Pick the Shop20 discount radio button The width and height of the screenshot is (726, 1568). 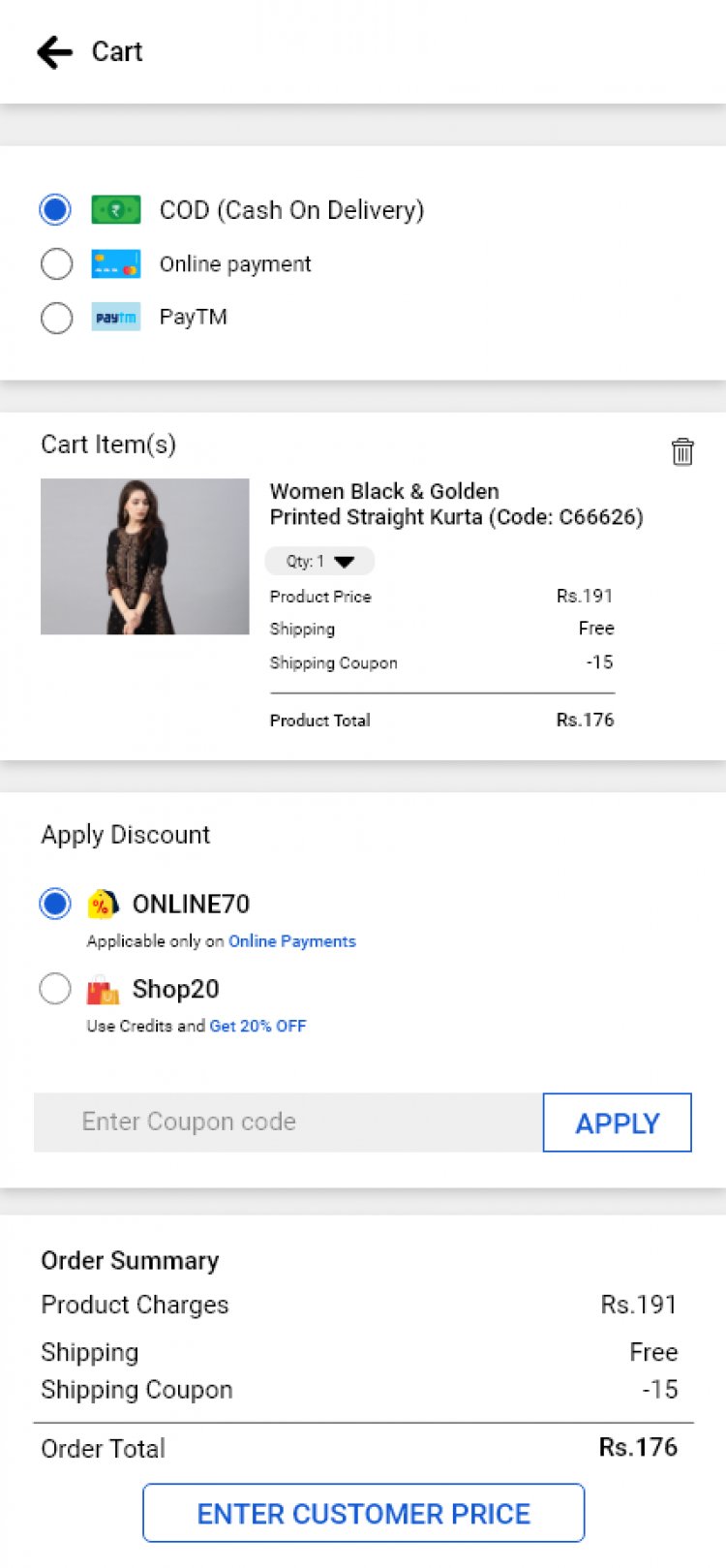(55, 989)
